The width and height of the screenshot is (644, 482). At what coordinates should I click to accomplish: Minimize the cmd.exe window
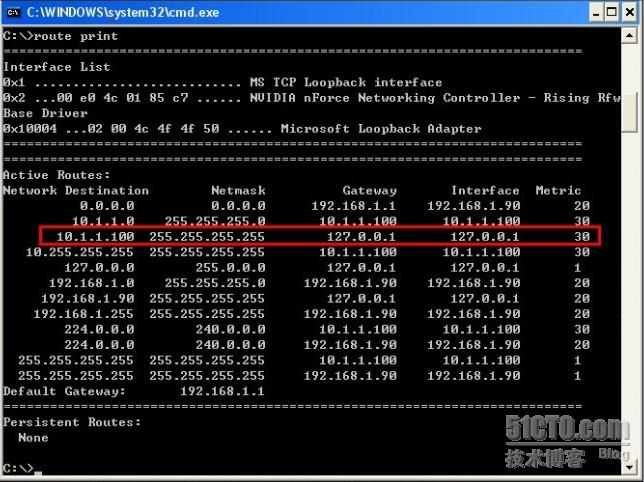coord(596,12)
